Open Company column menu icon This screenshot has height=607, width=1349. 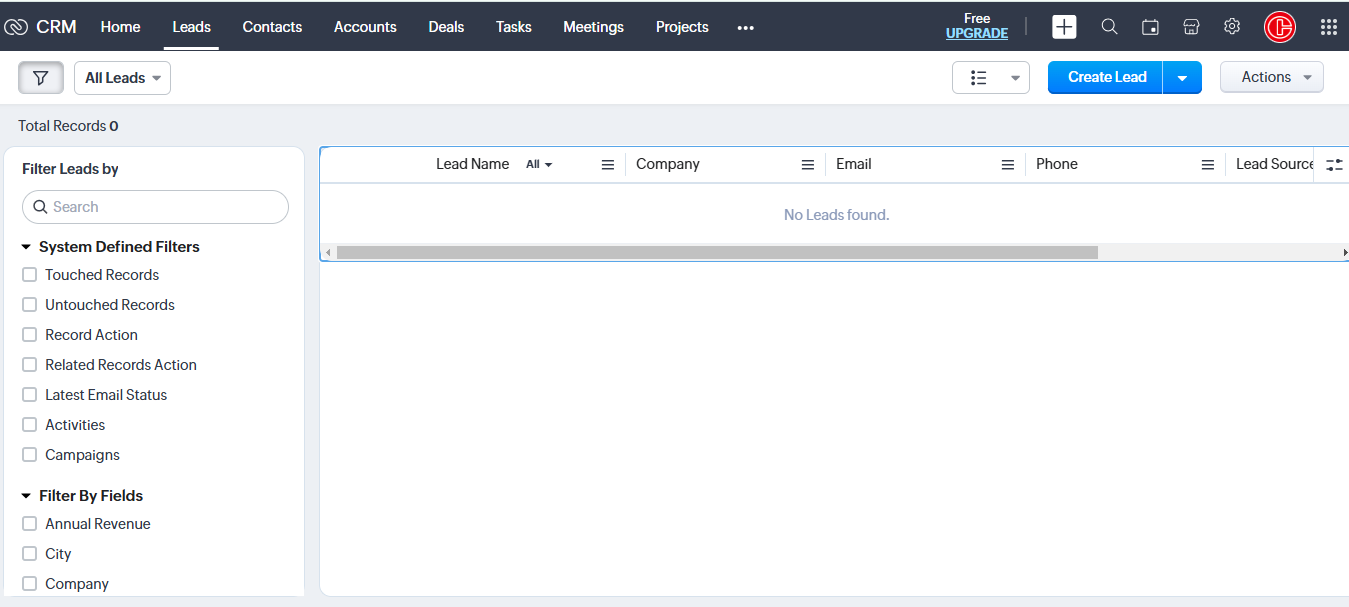coord(808,165)
